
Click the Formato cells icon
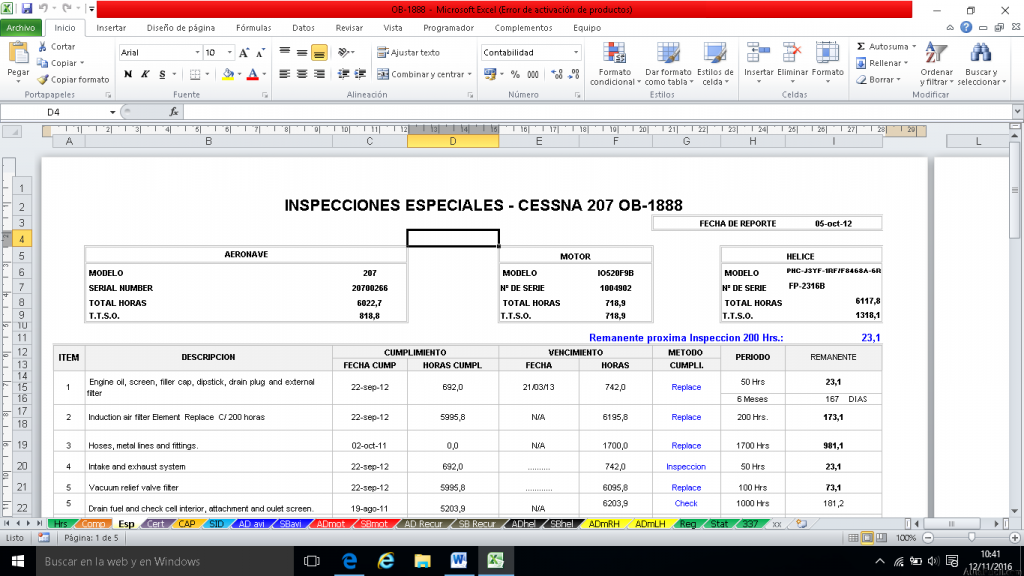(827, 54)
